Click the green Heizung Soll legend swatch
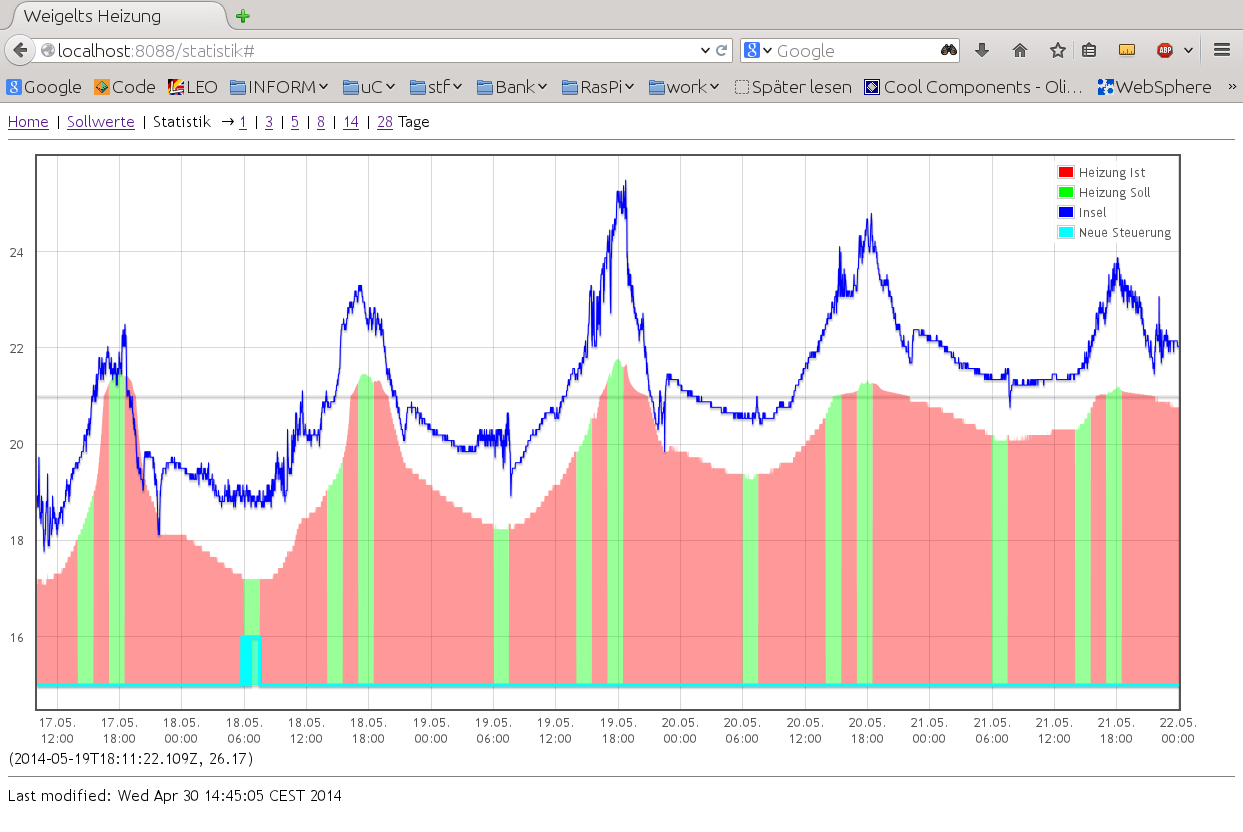Image resolution: width=1243 pixels, height=832 pixels. coord(1066,193)
